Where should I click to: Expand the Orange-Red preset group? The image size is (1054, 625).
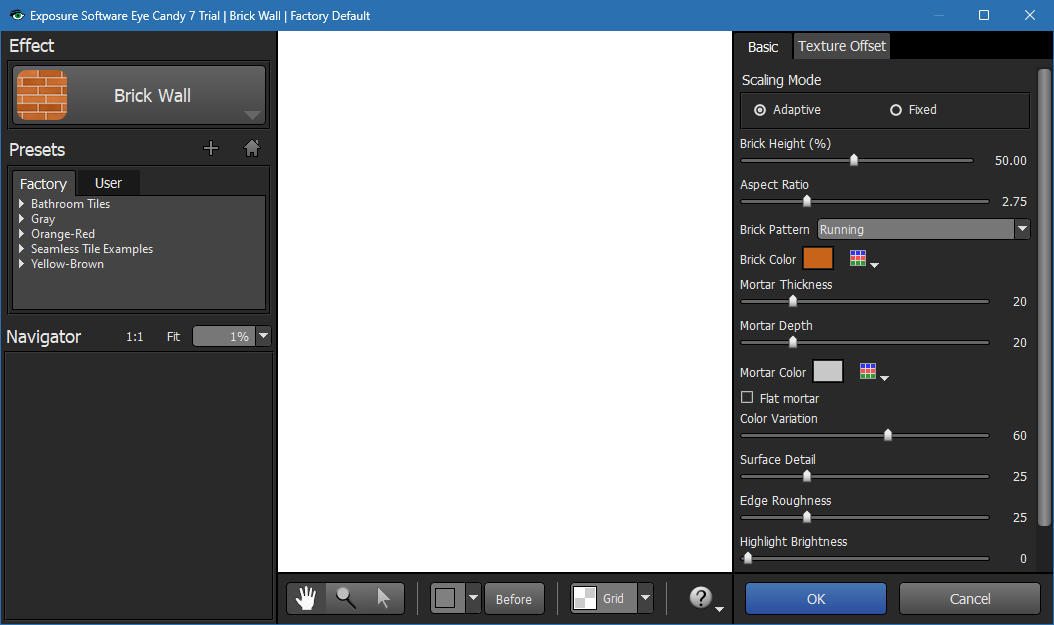point(22,234)
